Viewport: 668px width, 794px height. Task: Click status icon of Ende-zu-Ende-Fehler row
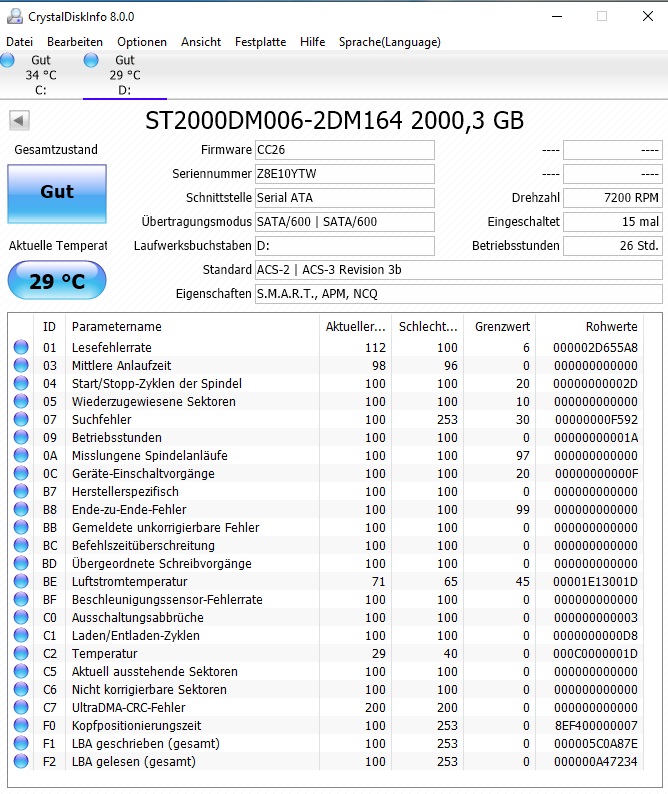tap(21, 509)
